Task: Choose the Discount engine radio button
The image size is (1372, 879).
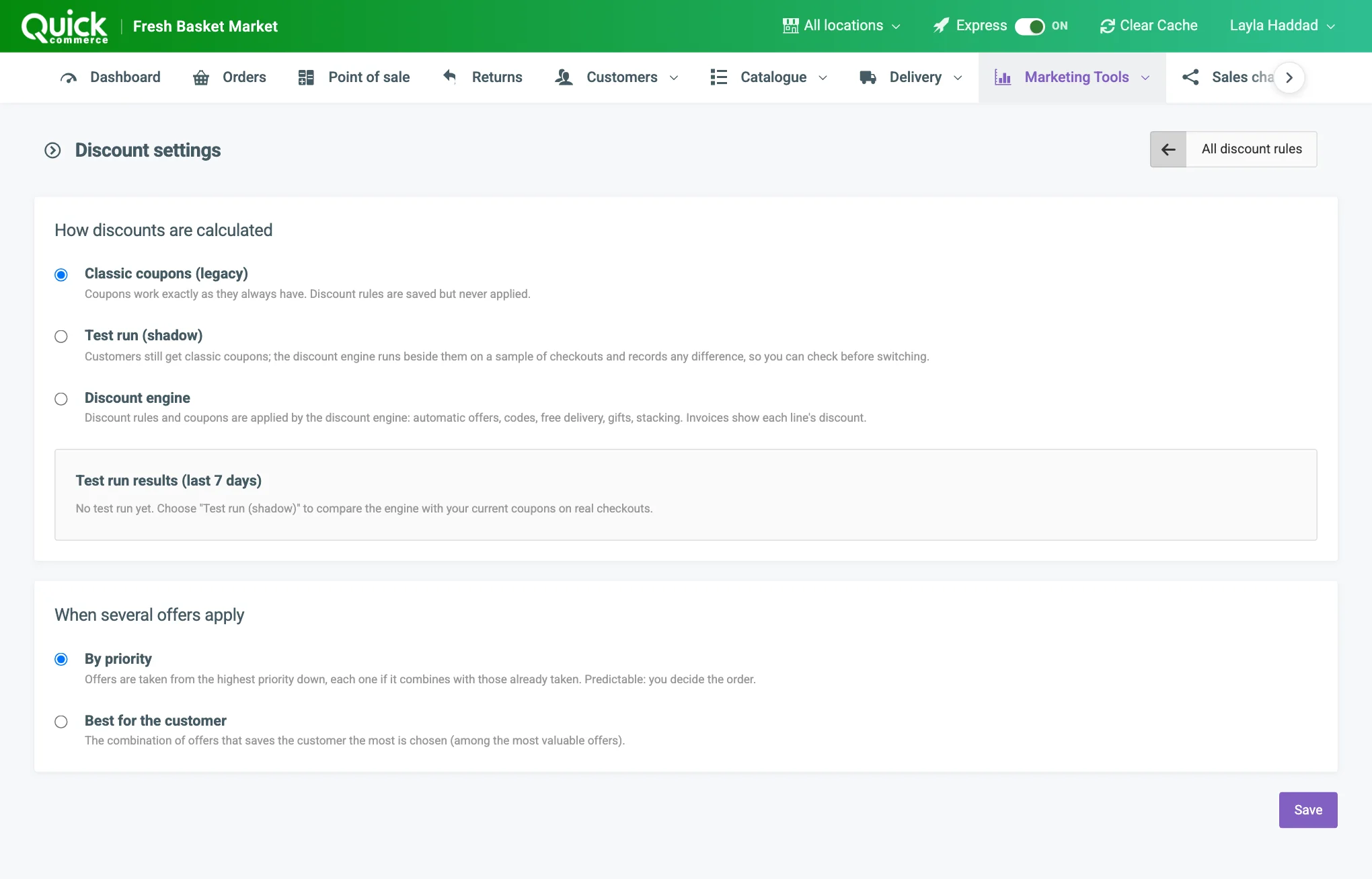Action: click(61, 399)
